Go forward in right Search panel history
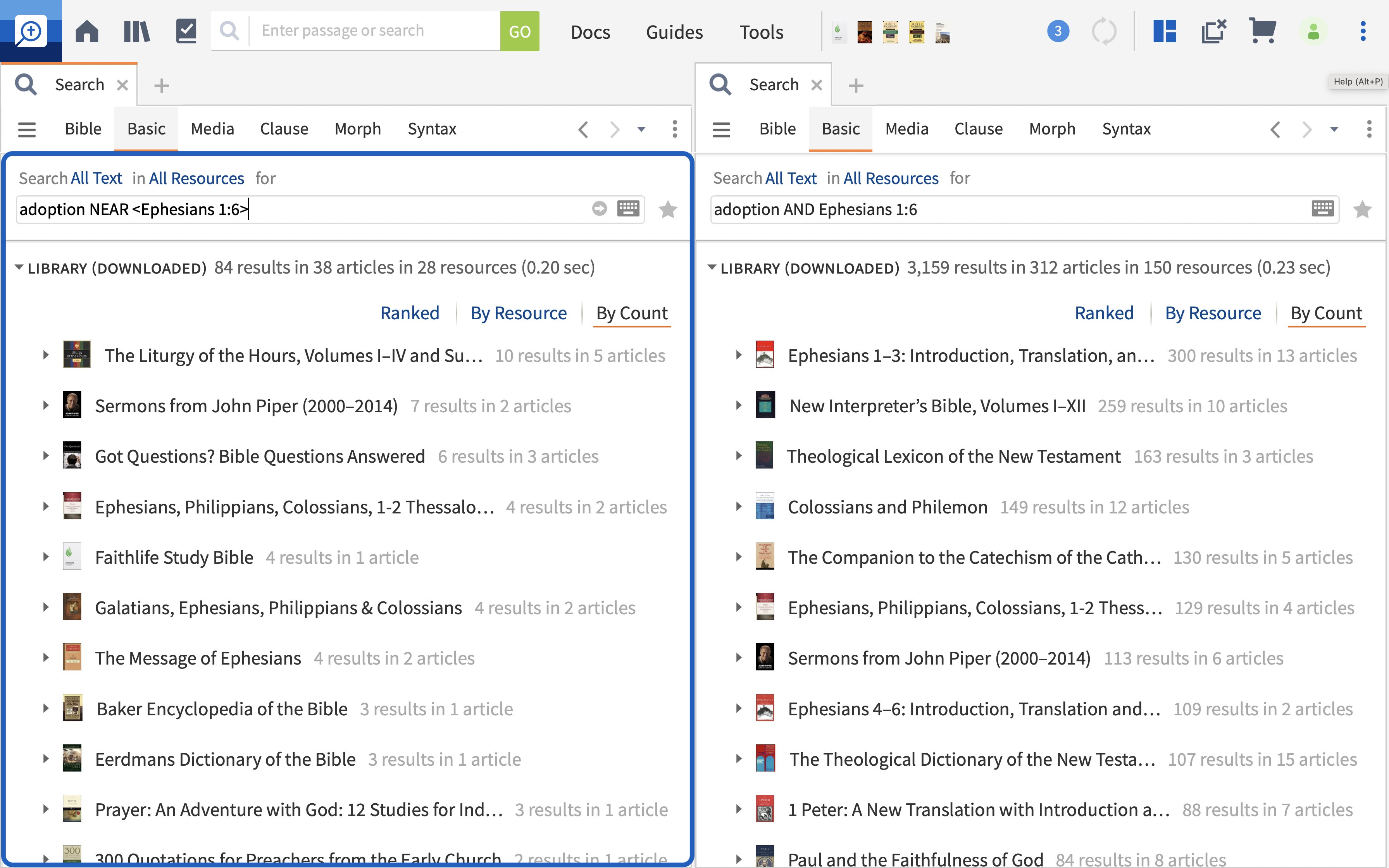Image resolution: width=1389 pixels, height=868 pixels. (1307, 129)
